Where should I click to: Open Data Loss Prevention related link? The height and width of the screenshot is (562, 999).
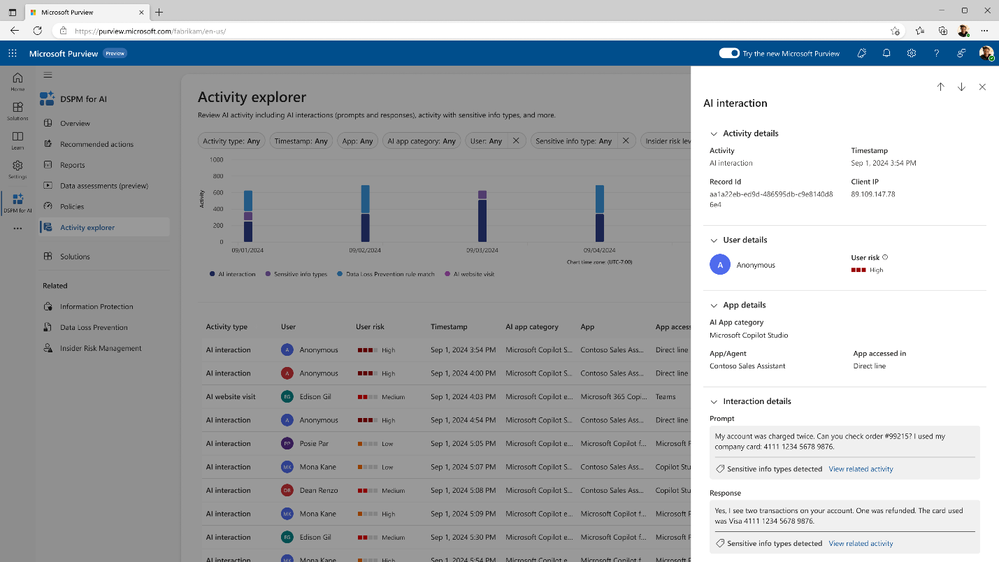point(94,328)
